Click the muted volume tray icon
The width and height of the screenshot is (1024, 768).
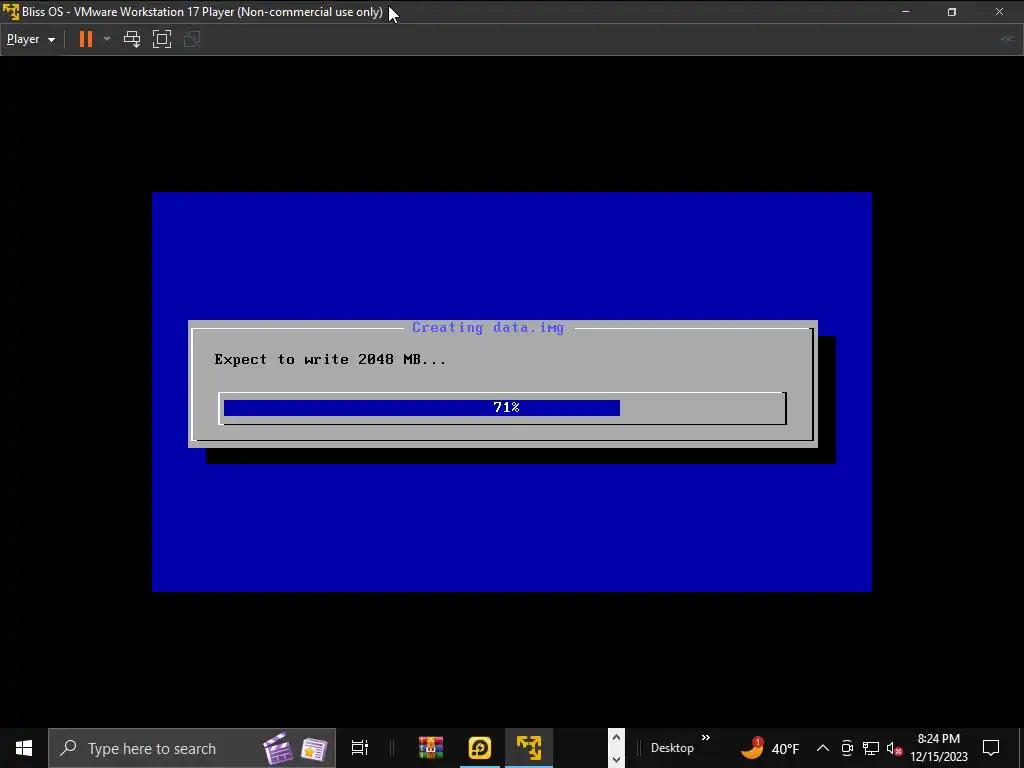pos(894,748)
